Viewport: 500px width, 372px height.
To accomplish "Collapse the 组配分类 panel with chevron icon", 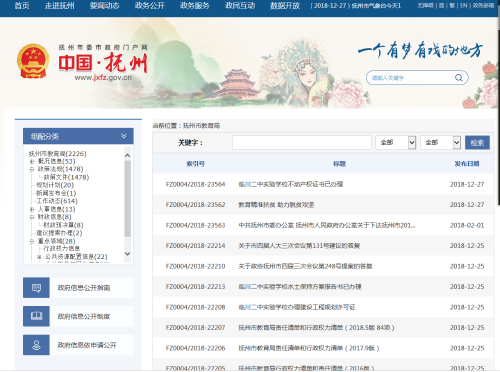I will [x=124, y=136].
